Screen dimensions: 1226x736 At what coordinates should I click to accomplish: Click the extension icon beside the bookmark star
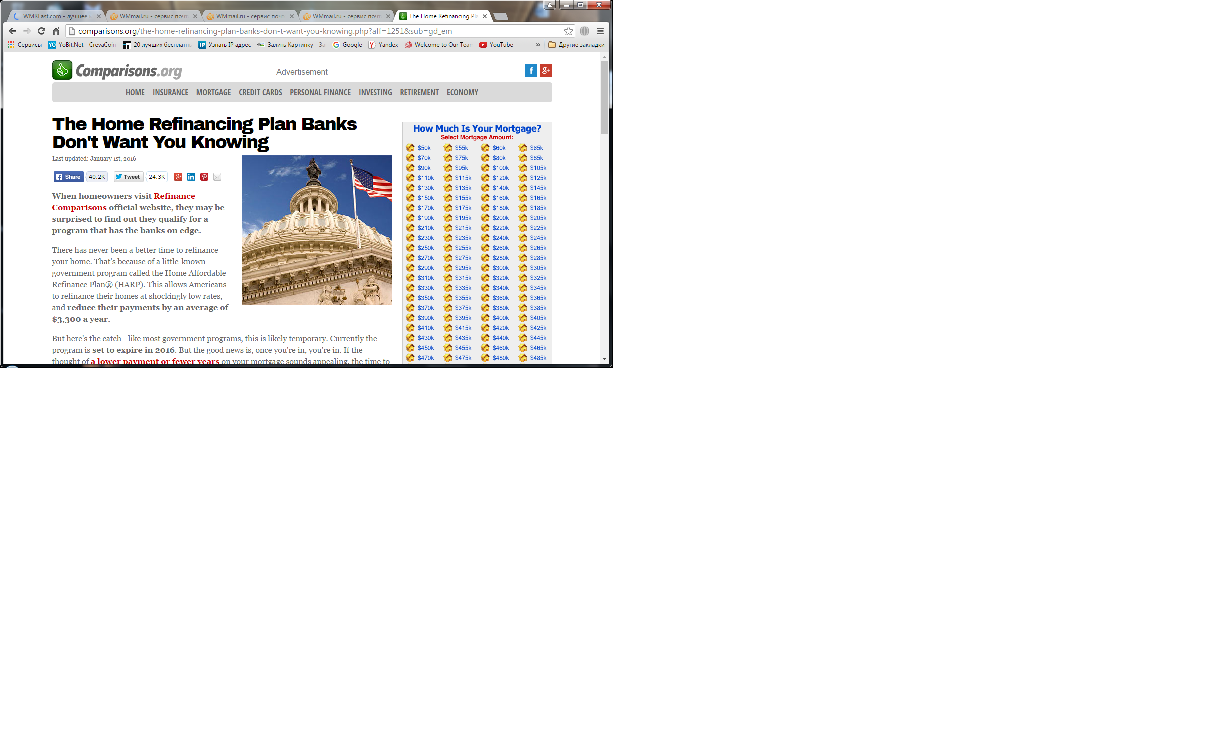[x=585, y=31]
